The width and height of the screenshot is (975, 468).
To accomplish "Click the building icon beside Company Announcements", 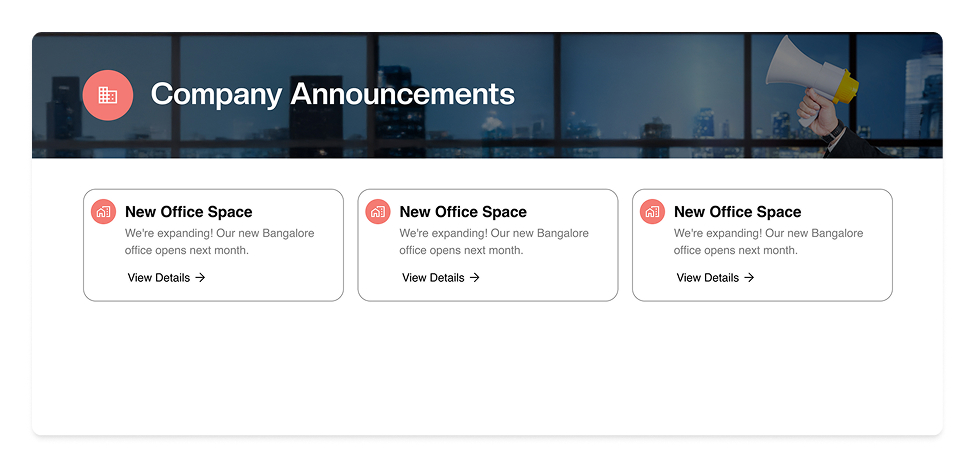I will pos(108,95).
